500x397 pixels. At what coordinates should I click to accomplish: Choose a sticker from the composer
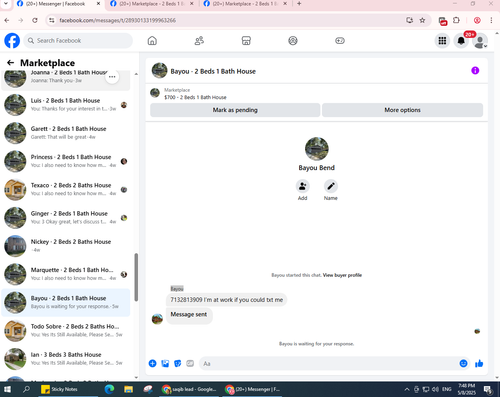(x=178, y=363)
